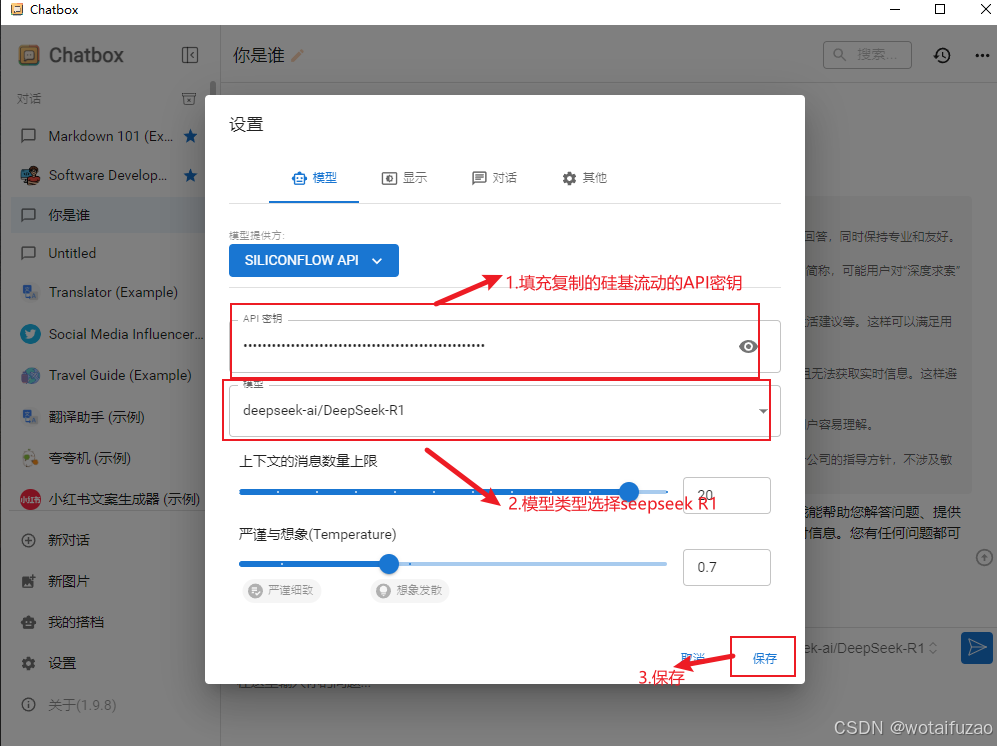Image resolution: width=997 pixels, height=746 pixels.
Task: Open the 夸夸机 (示例) conversation
Action: (x=107, y=458)
